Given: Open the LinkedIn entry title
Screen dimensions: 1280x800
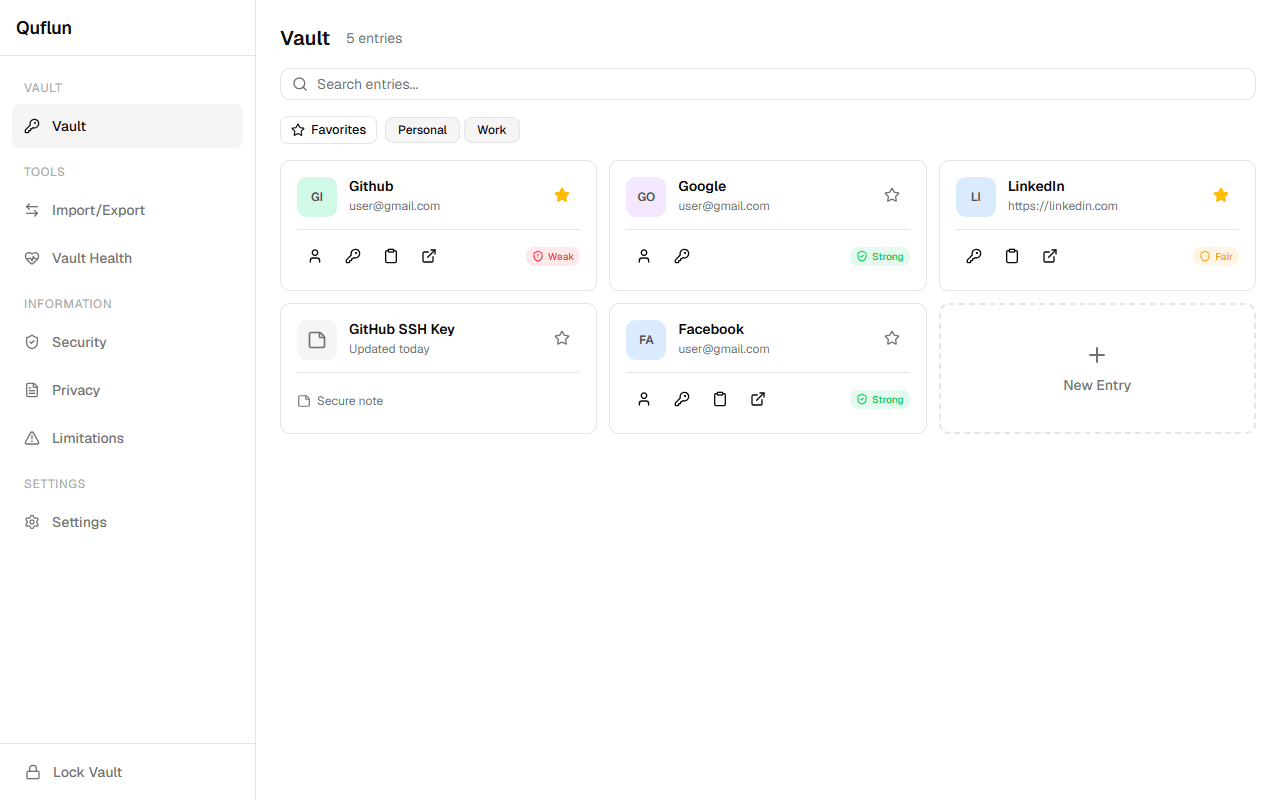Looking at the screenshot, I should (x=1036, y=186).
